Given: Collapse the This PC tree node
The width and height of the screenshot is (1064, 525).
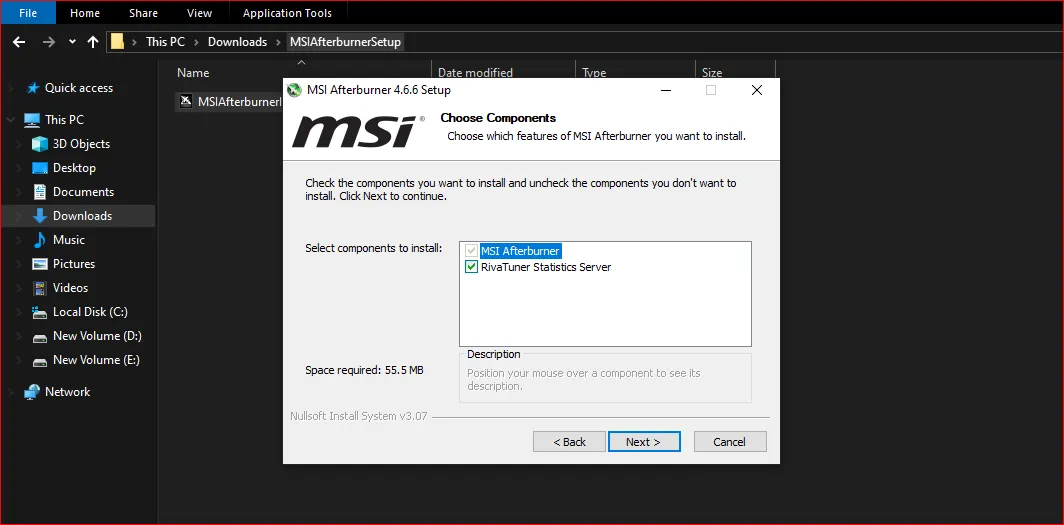Looking at the screenshot, I should pyautogui.click(x=10, y=119).
